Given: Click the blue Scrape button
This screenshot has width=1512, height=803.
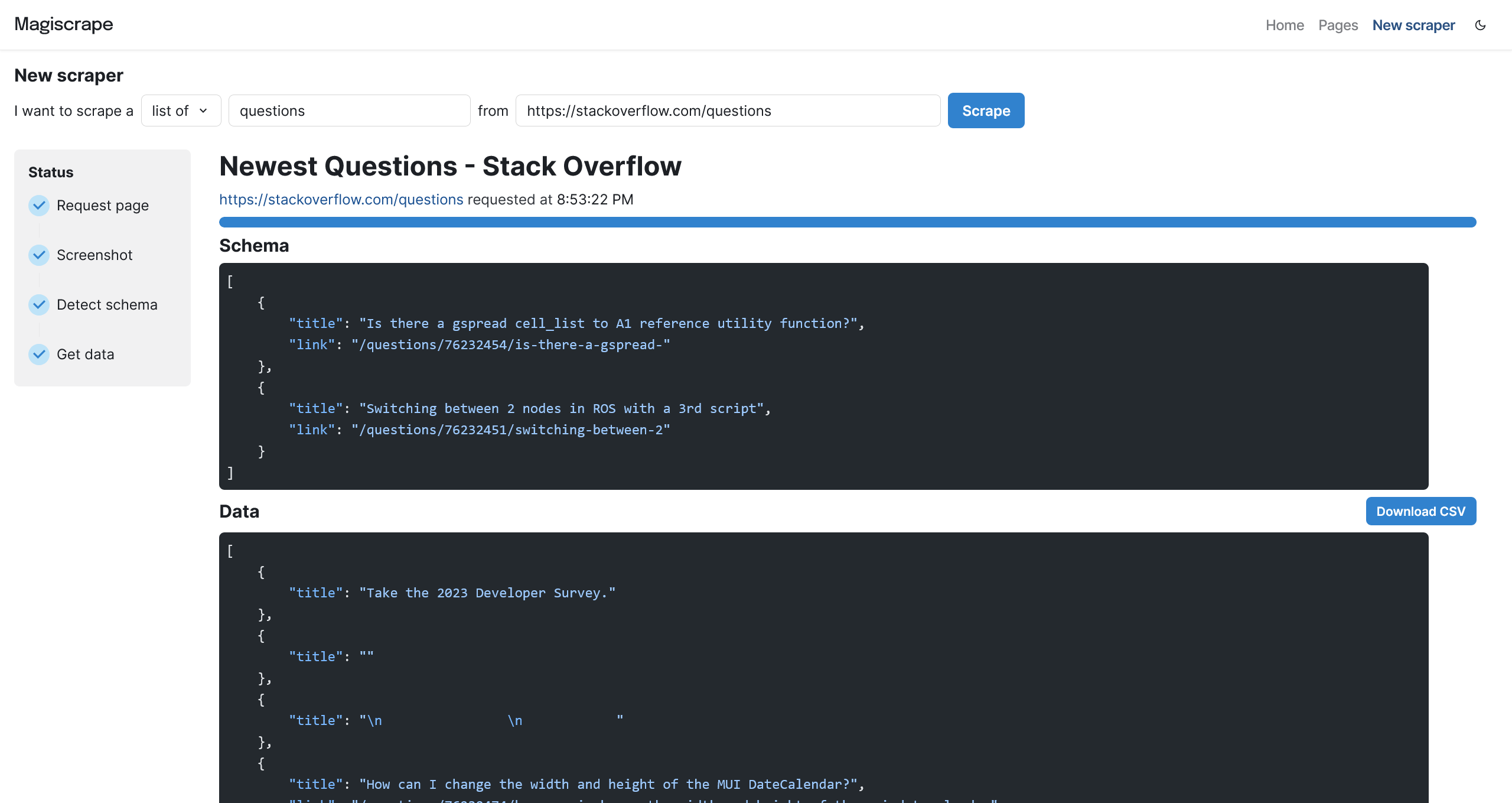Looking at the screenshot, I should tap(986, 110).
